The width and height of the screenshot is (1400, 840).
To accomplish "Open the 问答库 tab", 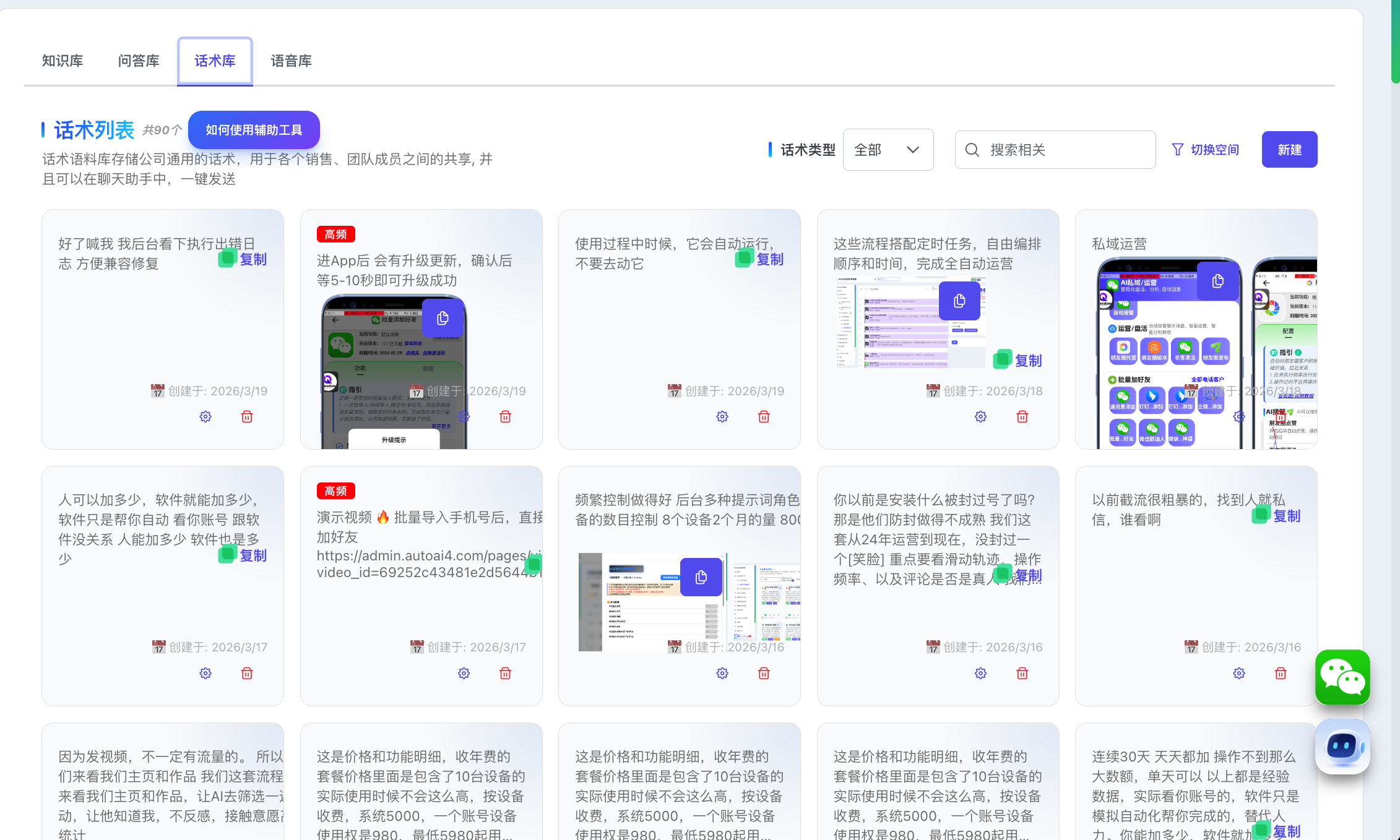I will 139,61.
